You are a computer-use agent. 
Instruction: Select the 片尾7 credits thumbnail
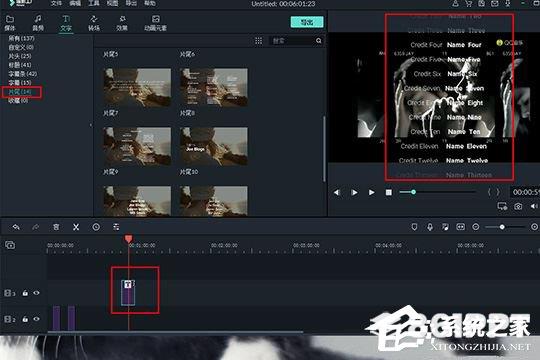coord(137,146)
